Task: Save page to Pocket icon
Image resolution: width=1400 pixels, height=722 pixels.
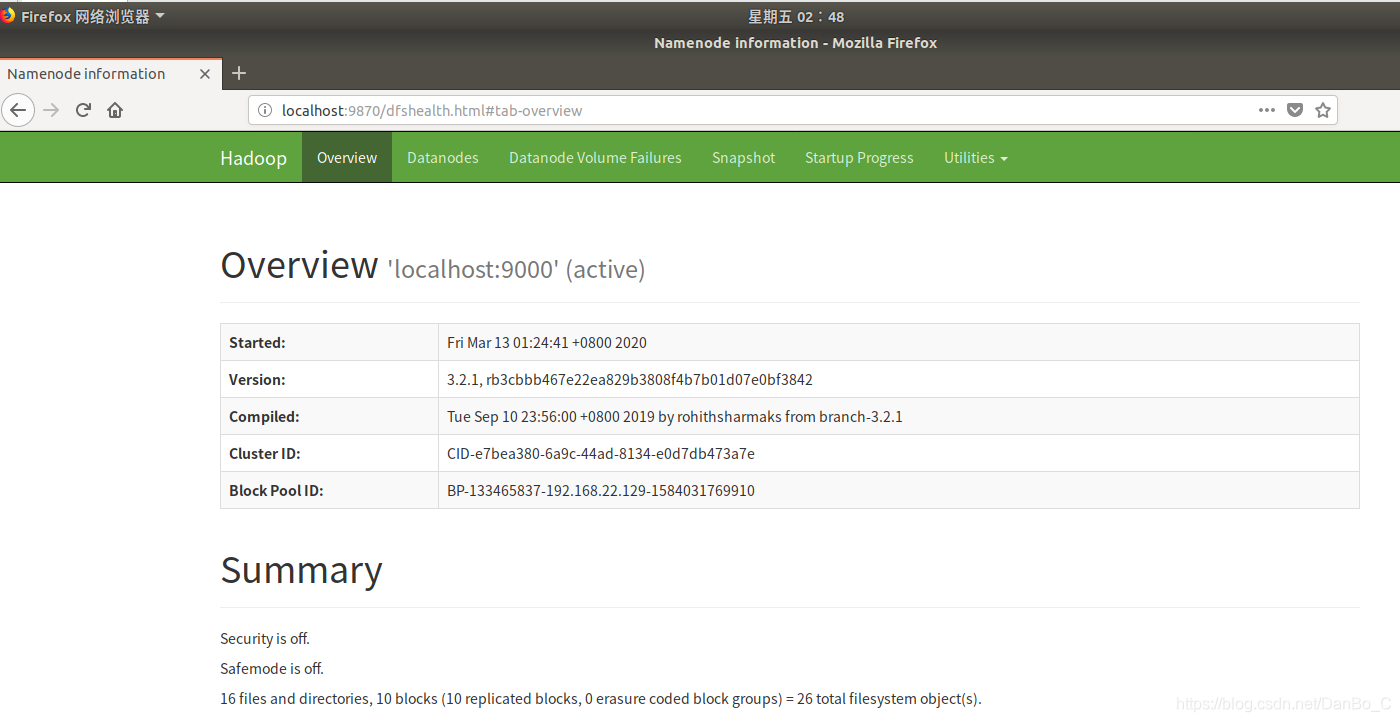Action: point(1295,110)
